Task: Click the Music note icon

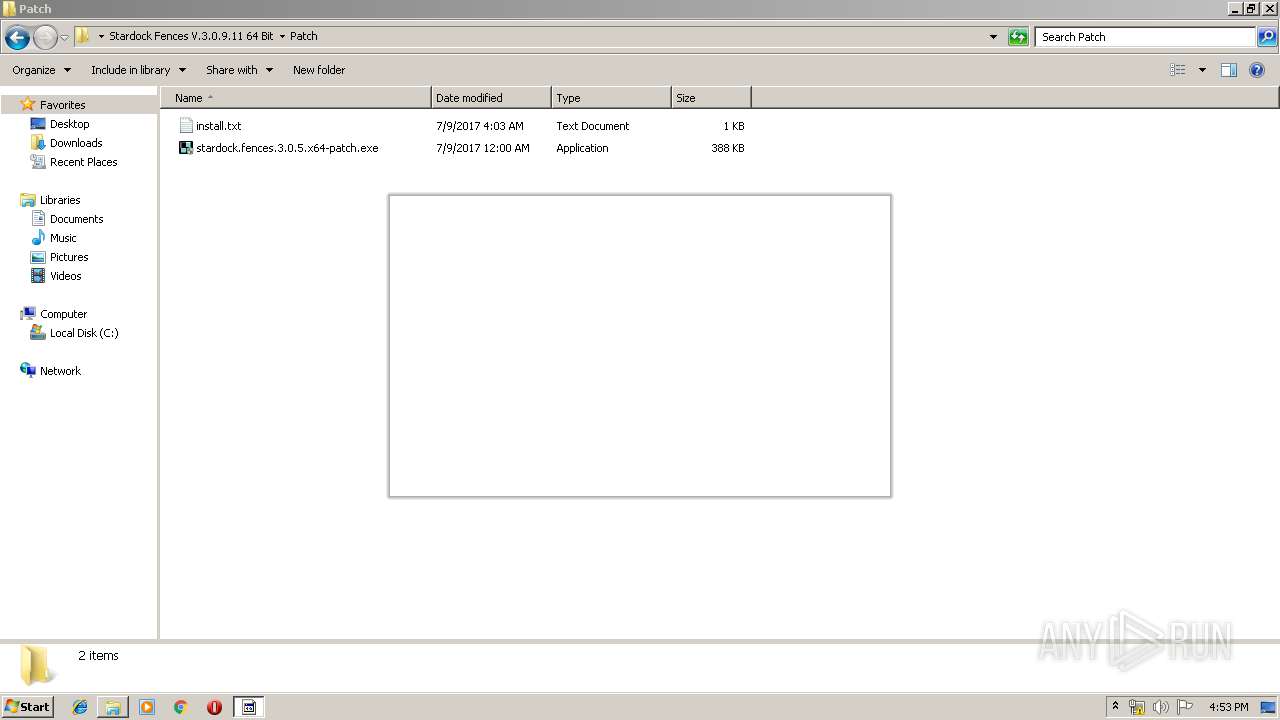Action: [38, 238]
